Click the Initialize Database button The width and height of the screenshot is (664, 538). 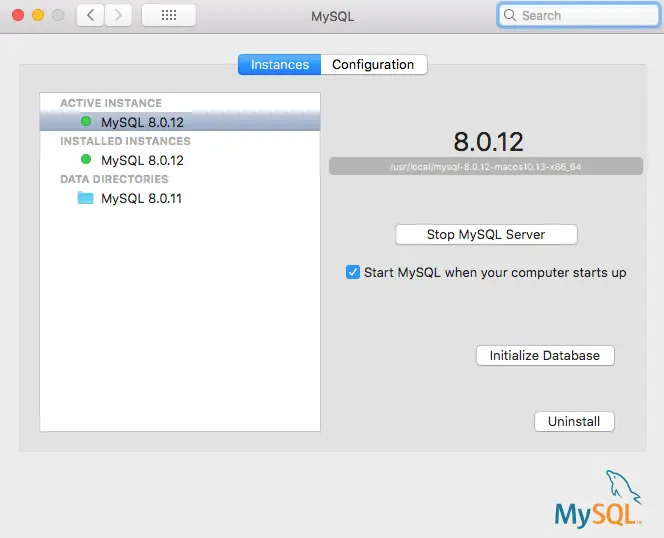point(545,355)
